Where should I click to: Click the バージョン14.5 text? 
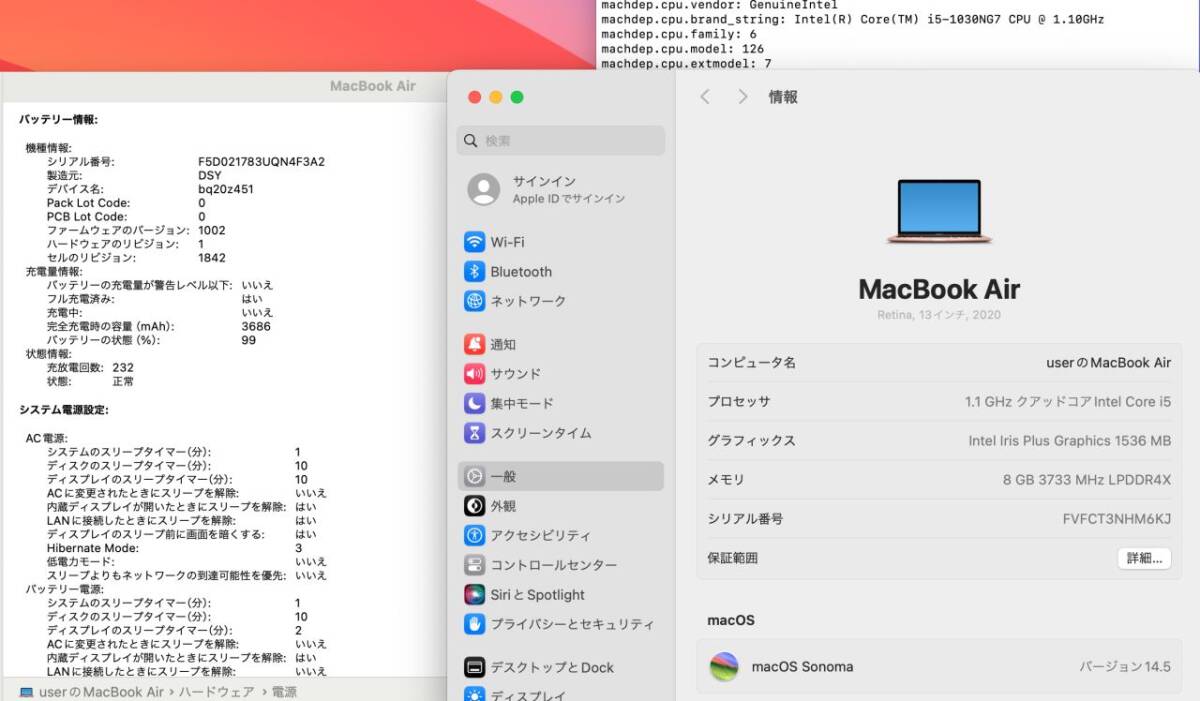click(x=1125, y=667)
